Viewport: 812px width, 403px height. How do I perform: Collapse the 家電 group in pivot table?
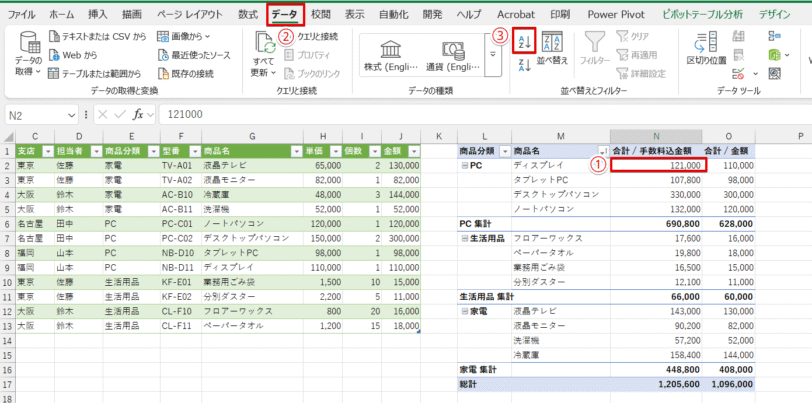(464, 311)
